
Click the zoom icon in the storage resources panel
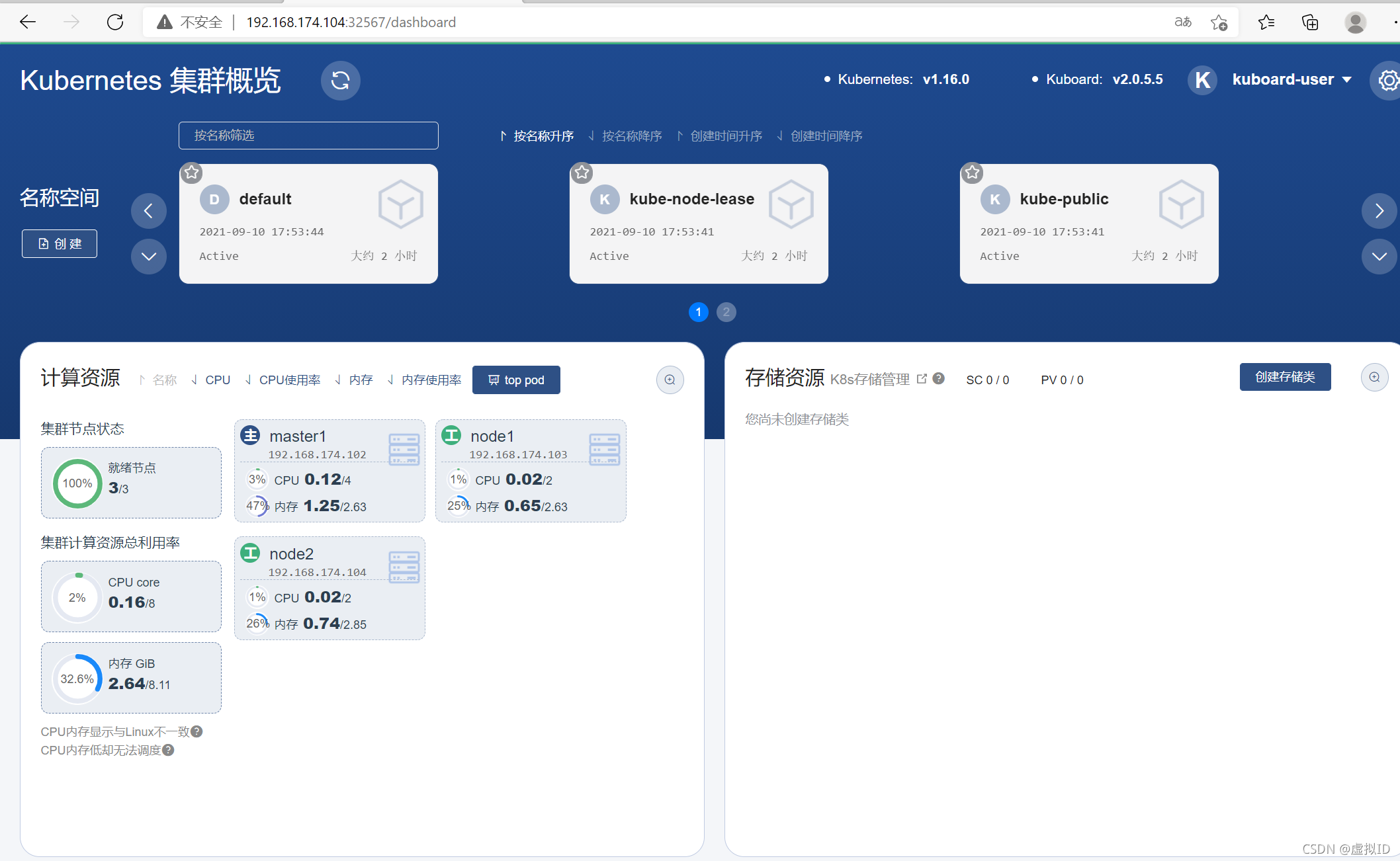(1374, 378)
